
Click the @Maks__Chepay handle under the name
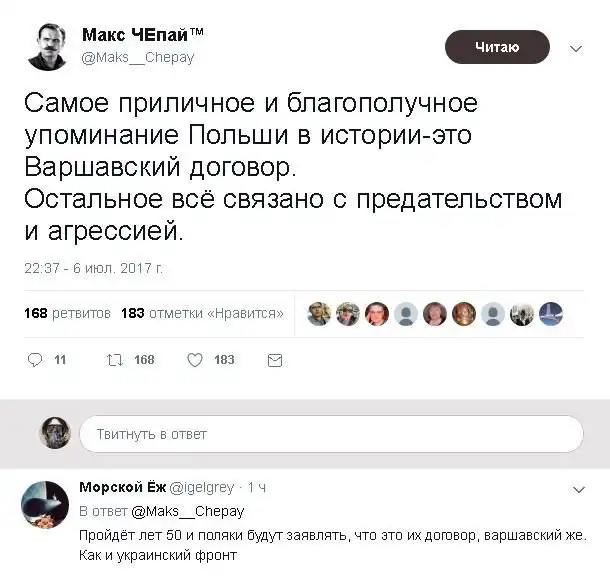click(x=138, y=58)
